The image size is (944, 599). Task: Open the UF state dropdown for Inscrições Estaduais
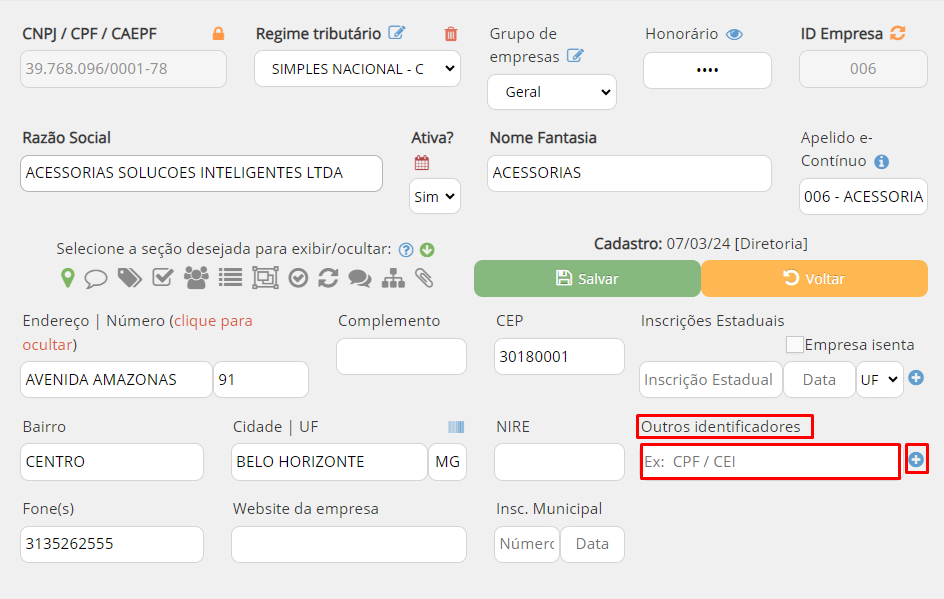click(x=878, y=380)
